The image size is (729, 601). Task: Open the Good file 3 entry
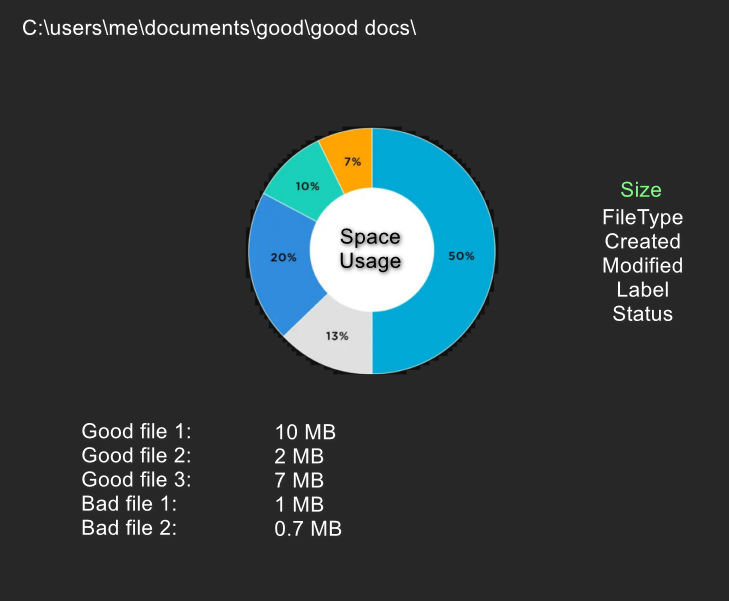point(136,479)
